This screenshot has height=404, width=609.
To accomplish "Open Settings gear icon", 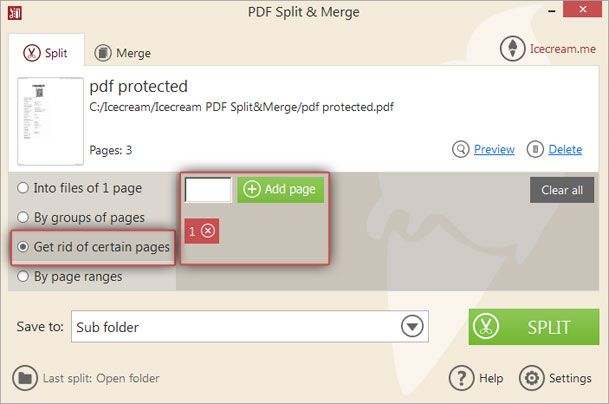I will (x=532, y=378).
